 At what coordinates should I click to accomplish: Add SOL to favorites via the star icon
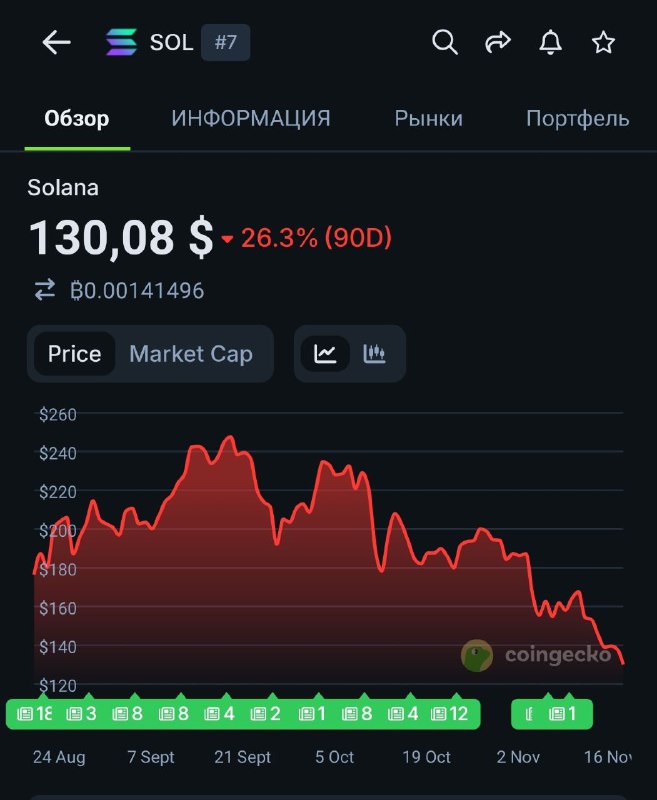click(603, 42)
